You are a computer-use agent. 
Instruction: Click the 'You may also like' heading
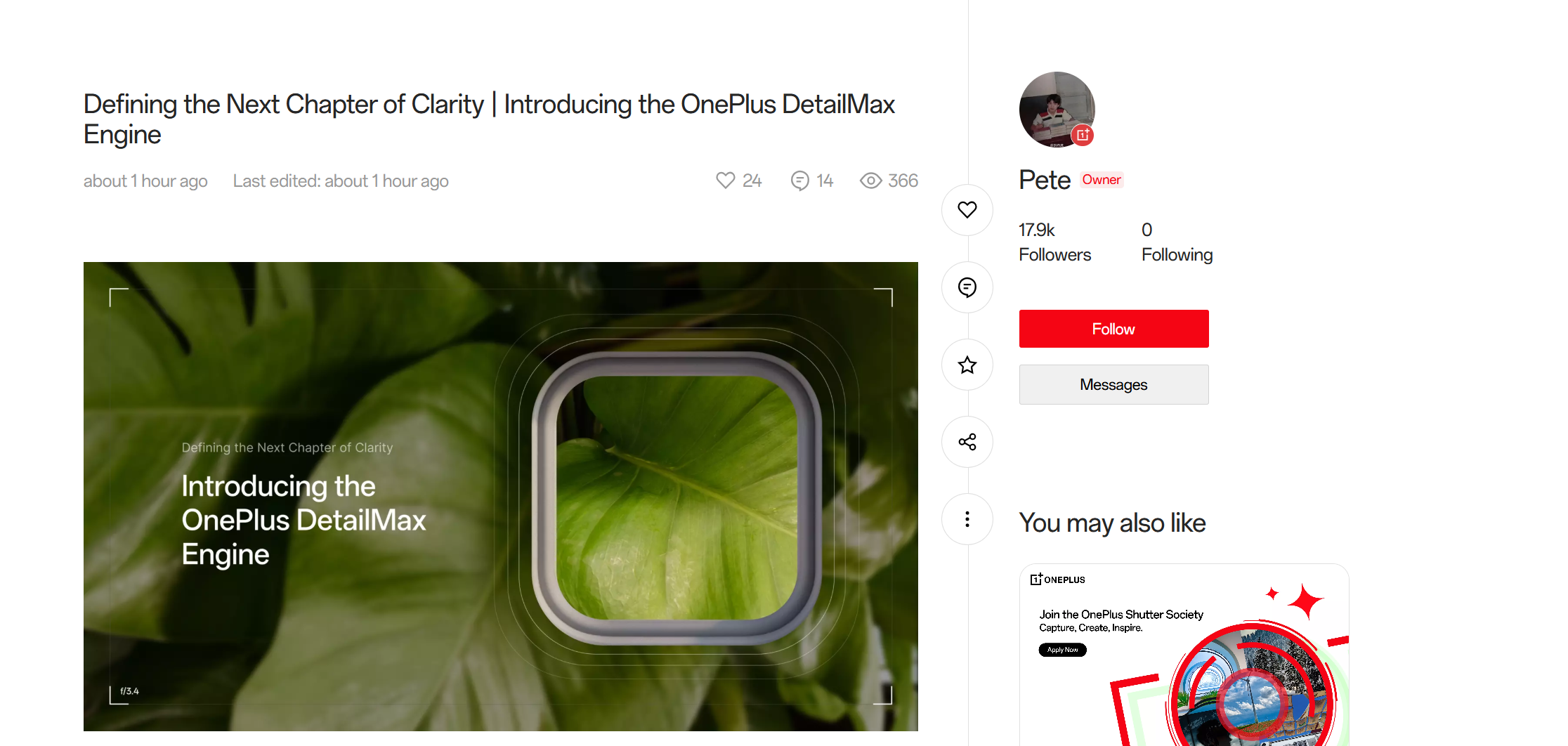tap(1112, 523)
